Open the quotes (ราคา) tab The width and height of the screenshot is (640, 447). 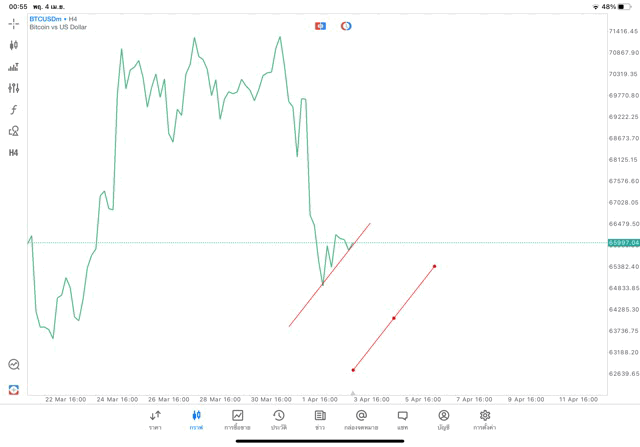tap(155, 420)
